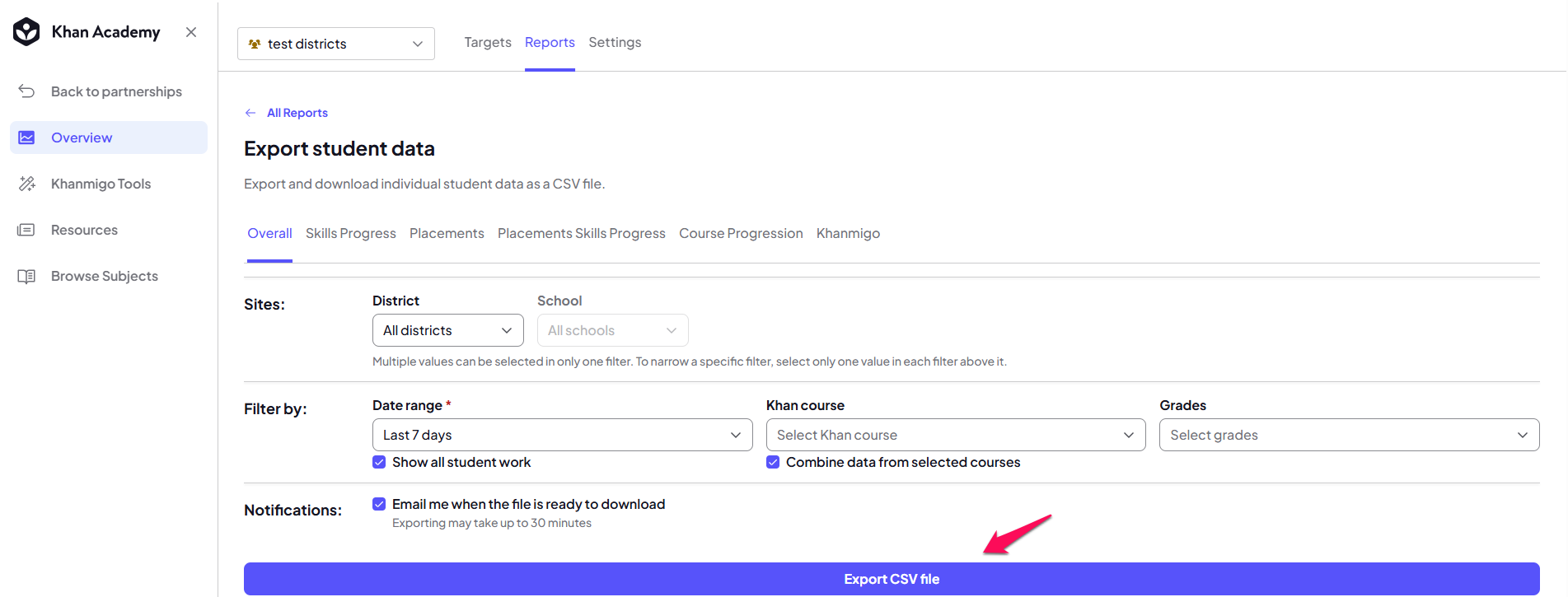Viewport: 1568px width, 597px height.
Task: Open Browse Subjects from the sidebar
Action: pos(109,276)
